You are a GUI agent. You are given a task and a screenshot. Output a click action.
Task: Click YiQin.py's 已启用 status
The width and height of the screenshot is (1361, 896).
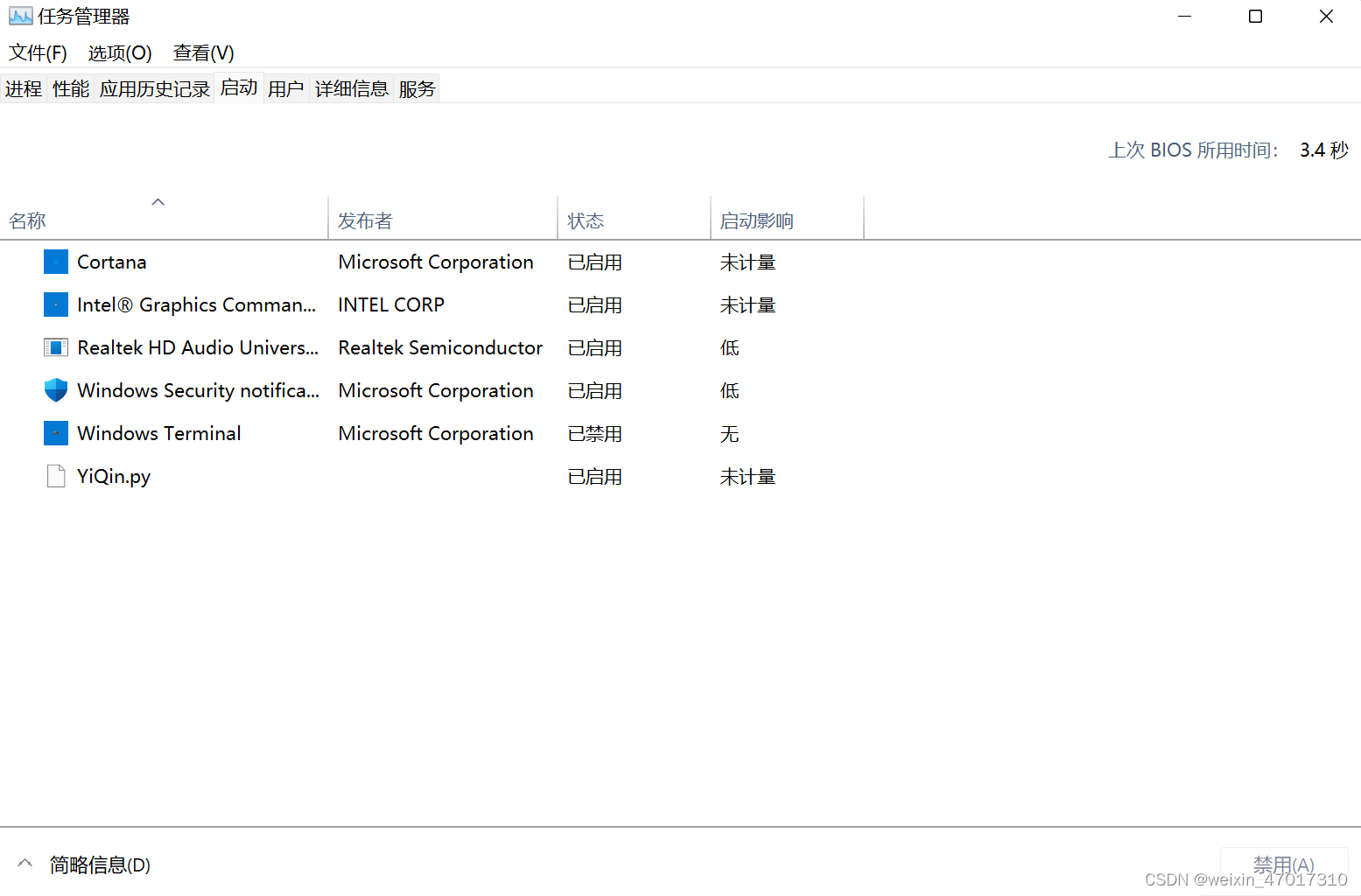(x=595, y=476)
